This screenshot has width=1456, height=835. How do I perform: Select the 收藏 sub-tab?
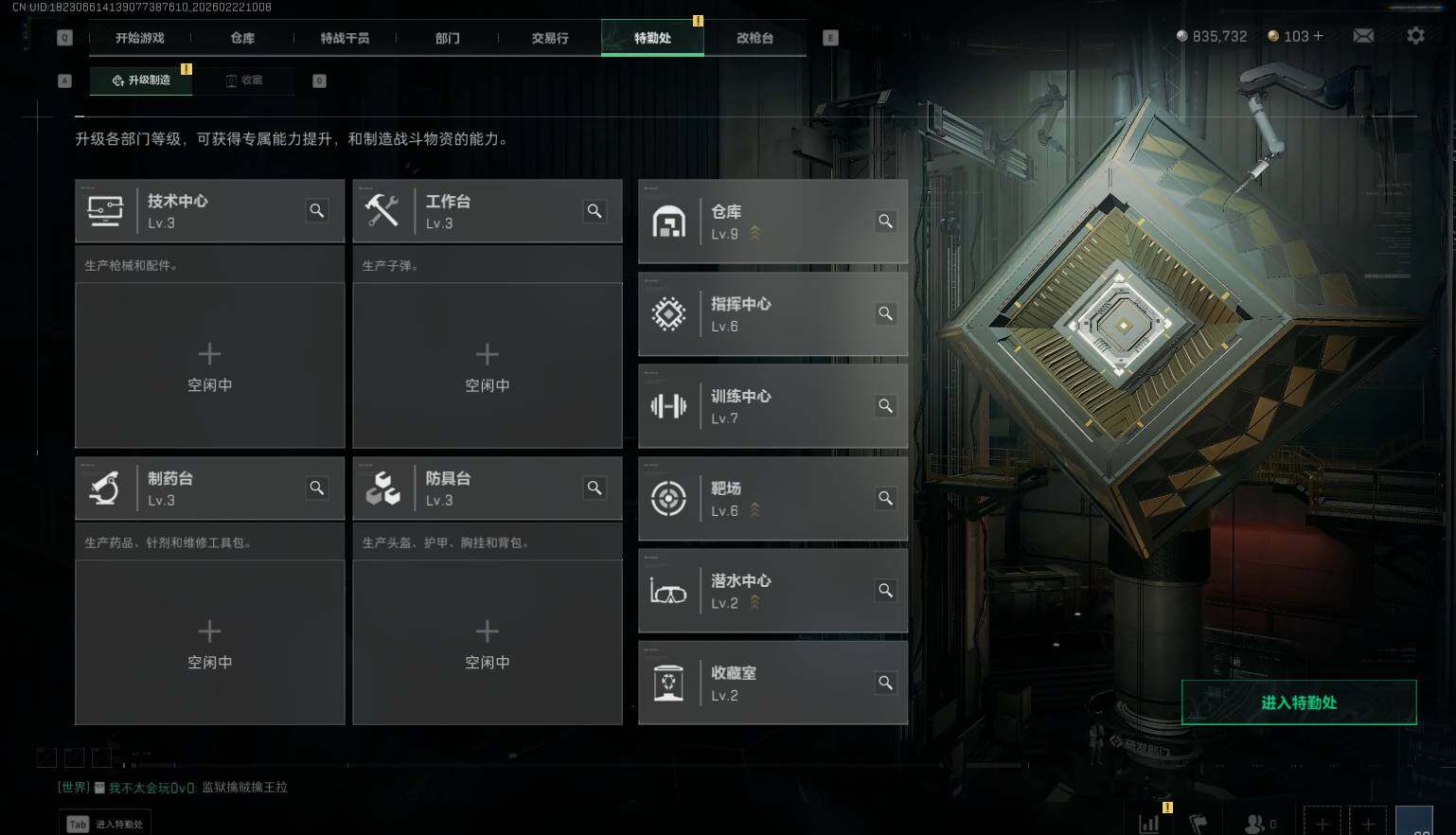coord(244,80)
